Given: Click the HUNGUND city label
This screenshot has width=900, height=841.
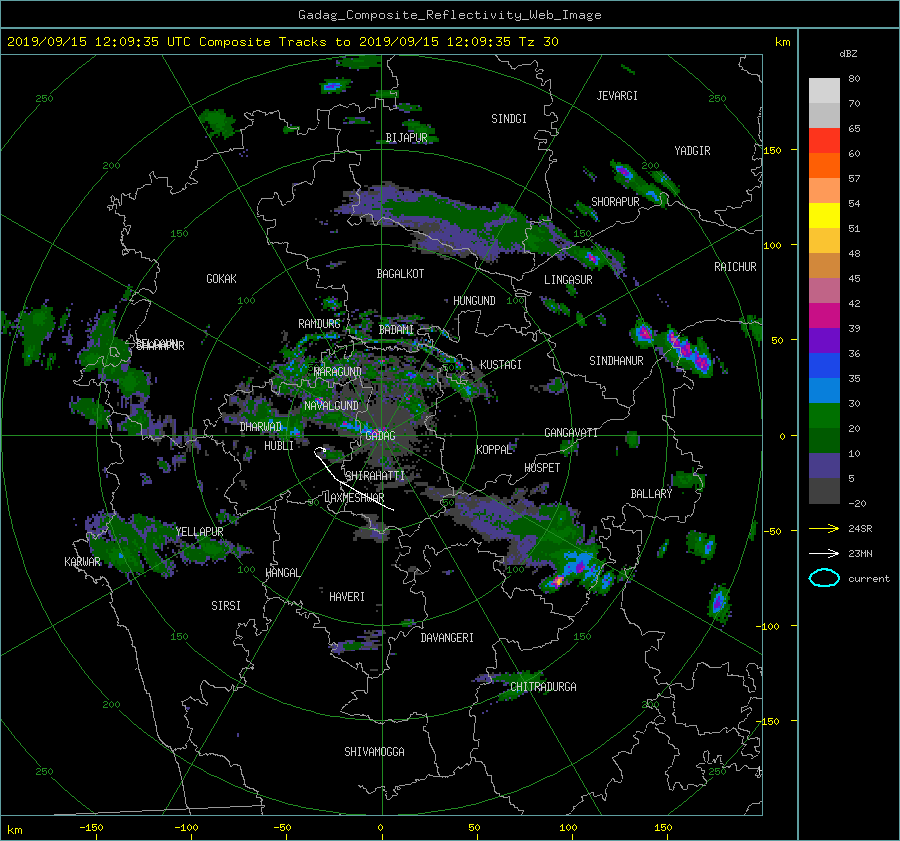Looking at the screenshot, I should click(474, 301).
